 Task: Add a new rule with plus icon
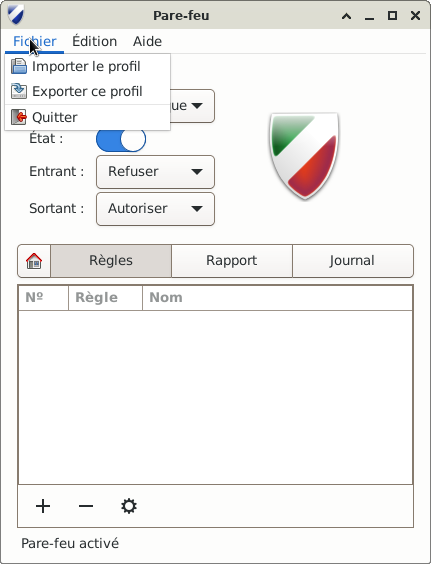coord(43,506)
